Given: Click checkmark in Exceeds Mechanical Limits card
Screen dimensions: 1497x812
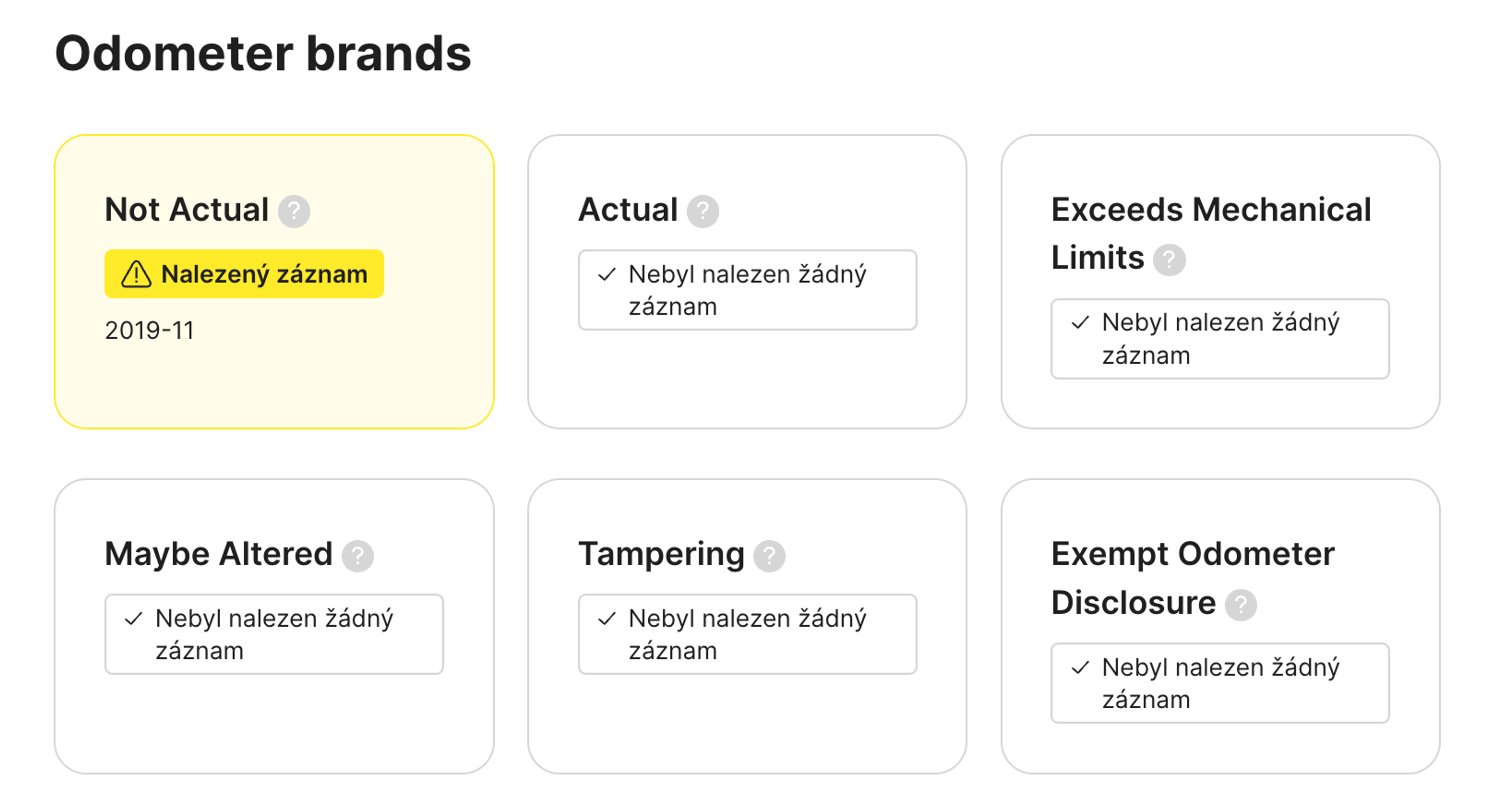Looking at the screenshot, I should (x=1080, y=323).
